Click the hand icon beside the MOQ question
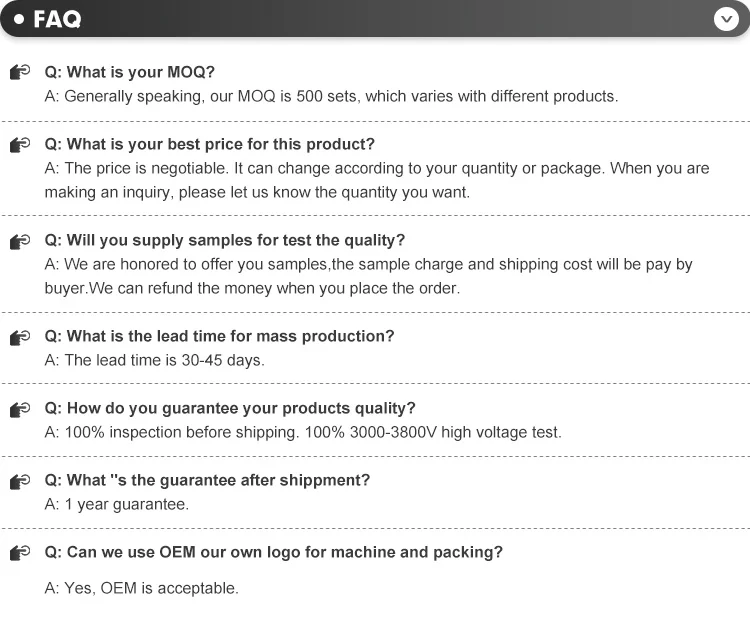Viewport: 750px width, 629px height. point(20,73)
